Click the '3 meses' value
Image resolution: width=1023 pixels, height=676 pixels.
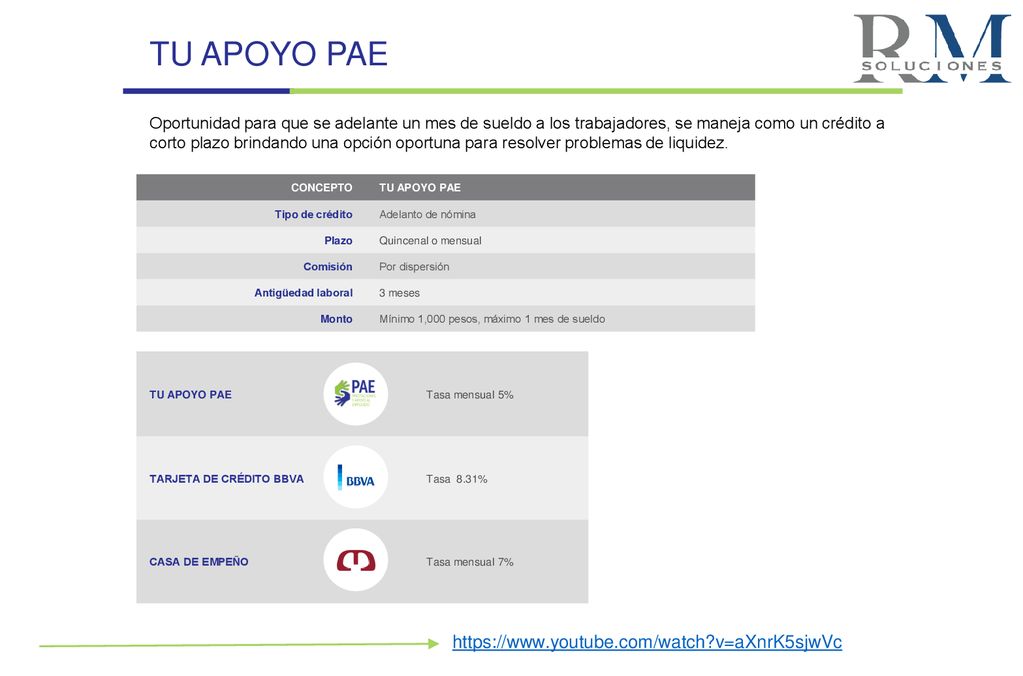(399, 293)
